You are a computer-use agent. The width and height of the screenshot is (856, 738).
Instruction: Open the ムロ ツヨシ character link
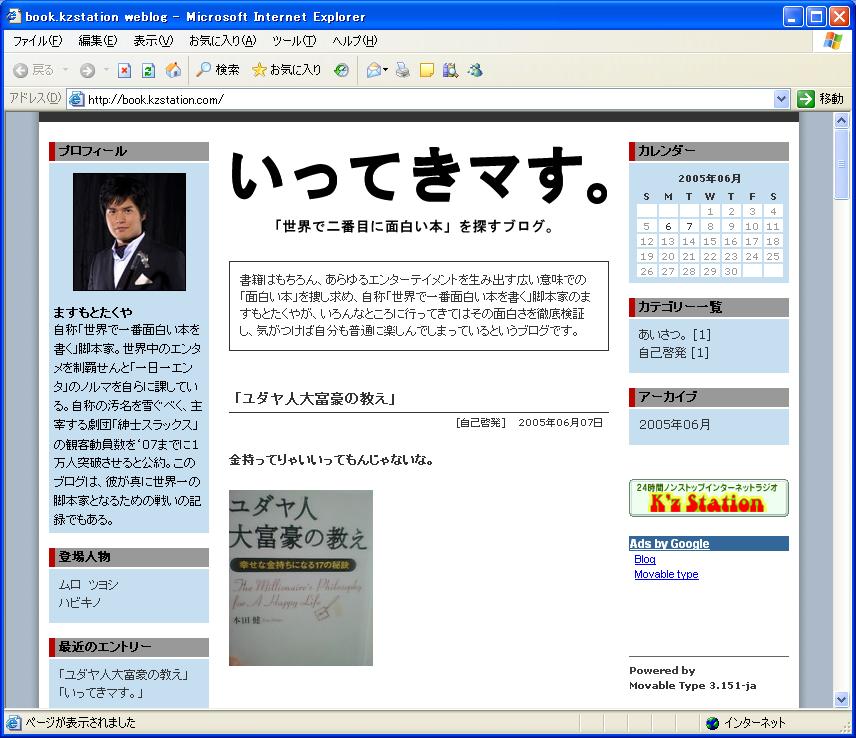tap(88, 585)
